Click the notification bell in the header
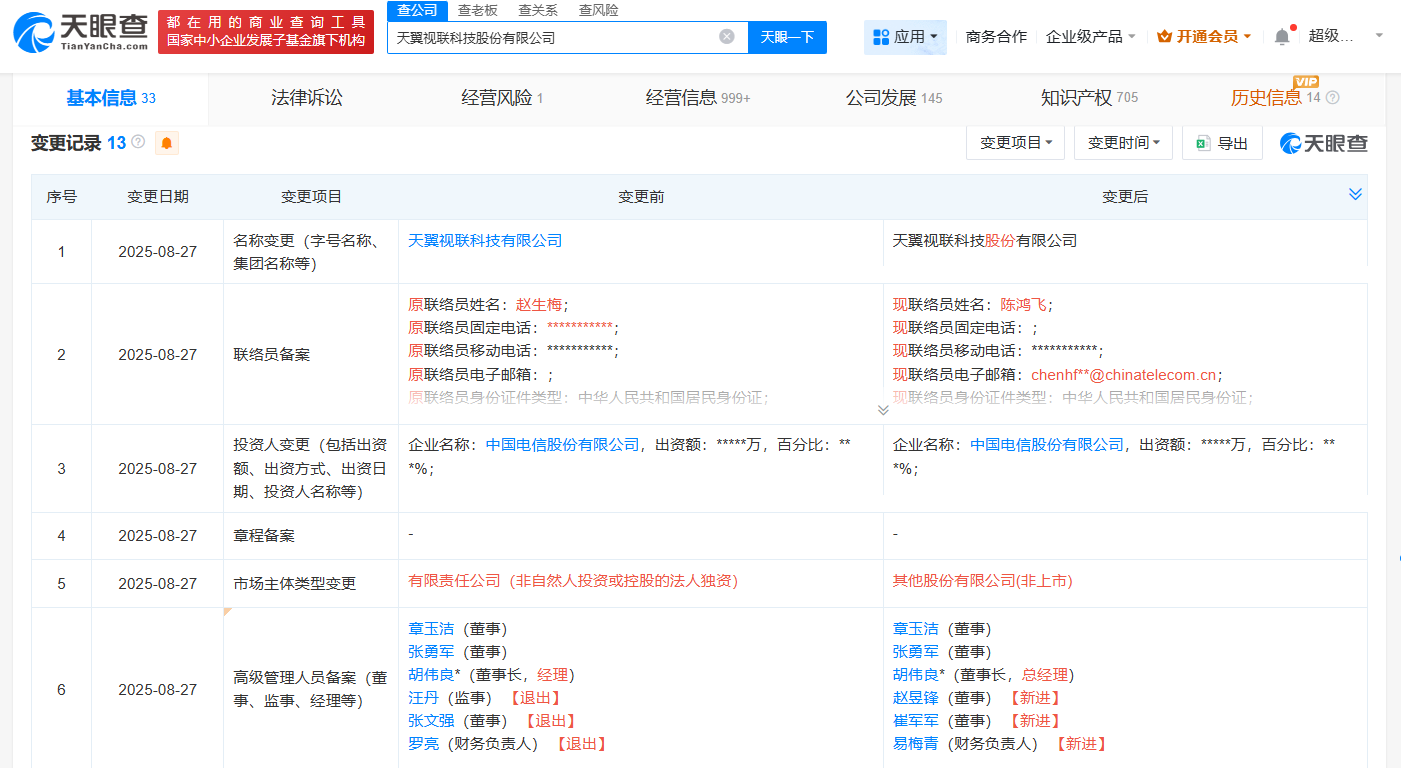1401x768 pixels. 1282,36
